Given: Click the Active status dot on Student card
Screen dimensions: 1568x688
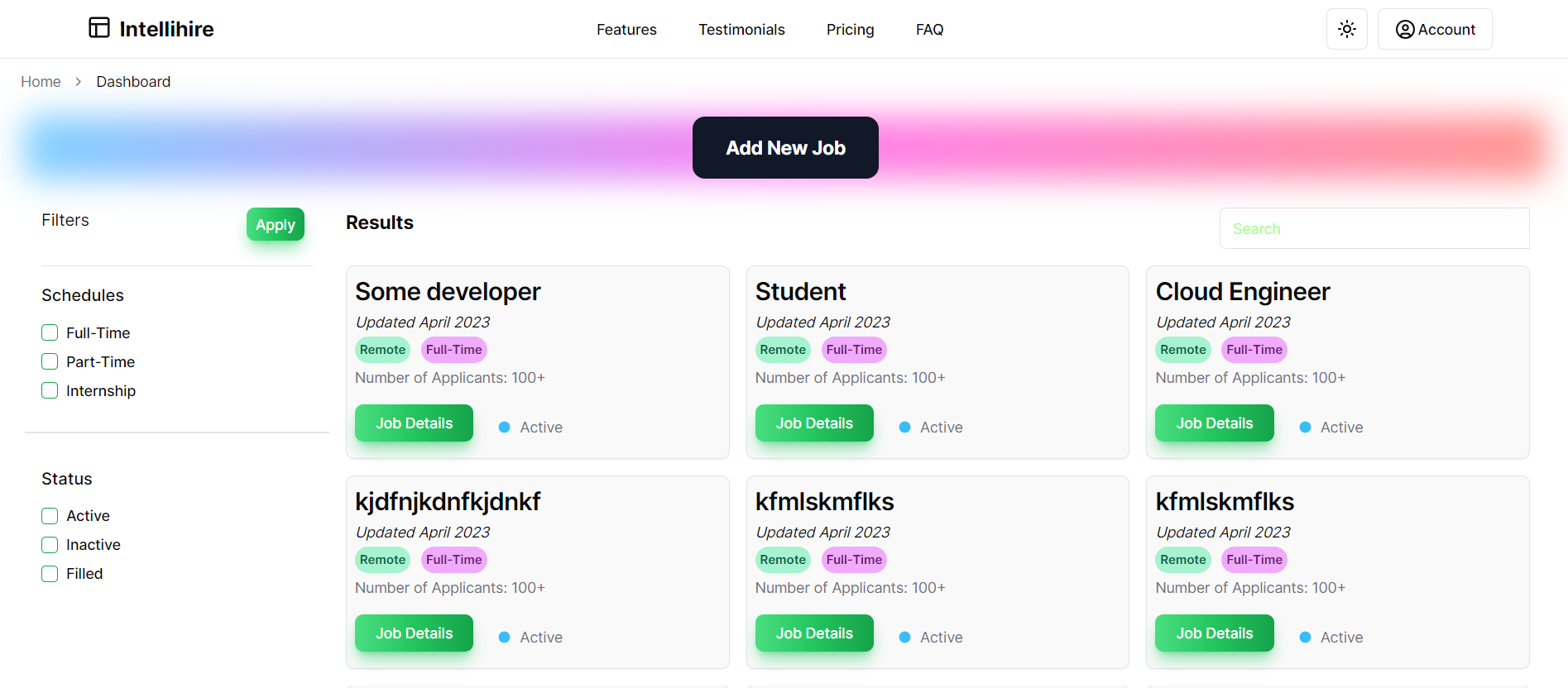Looking at the screenshot, I should [x=904, y=428].
